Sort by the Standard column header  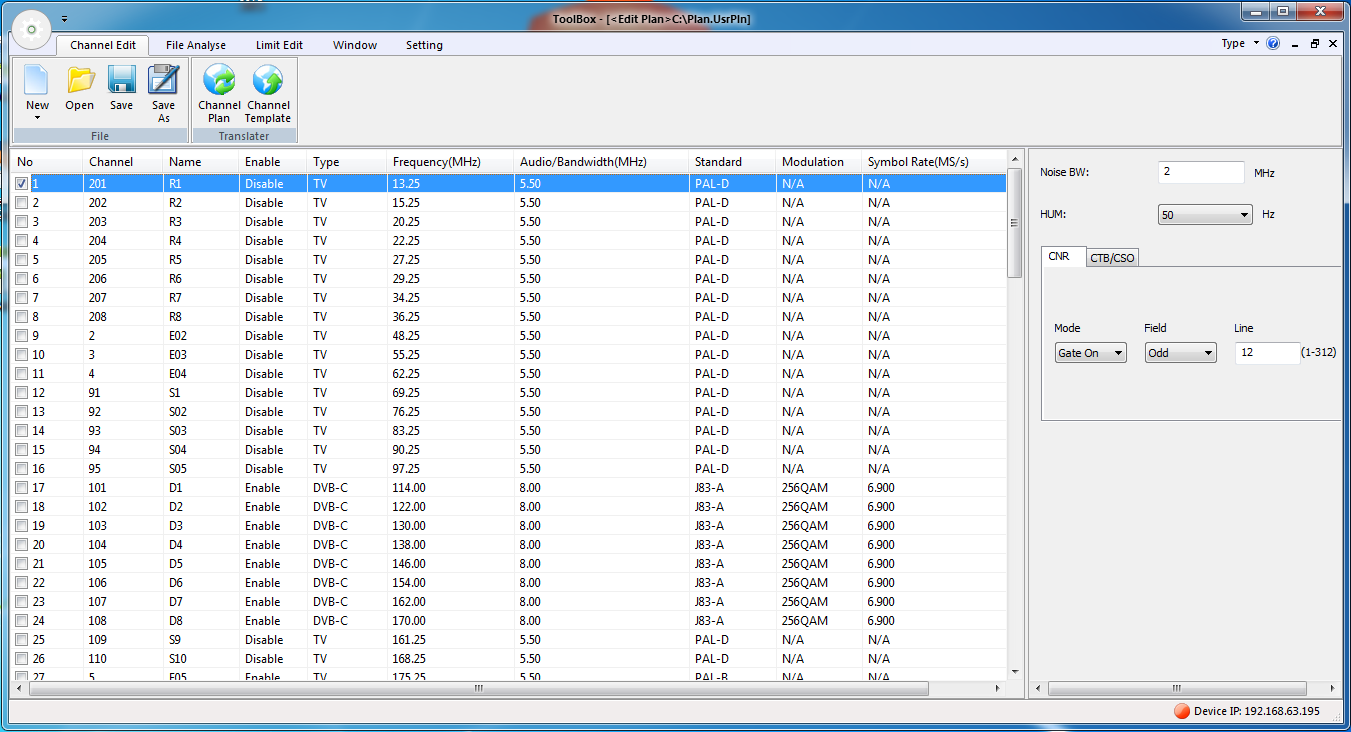[732, 162]
